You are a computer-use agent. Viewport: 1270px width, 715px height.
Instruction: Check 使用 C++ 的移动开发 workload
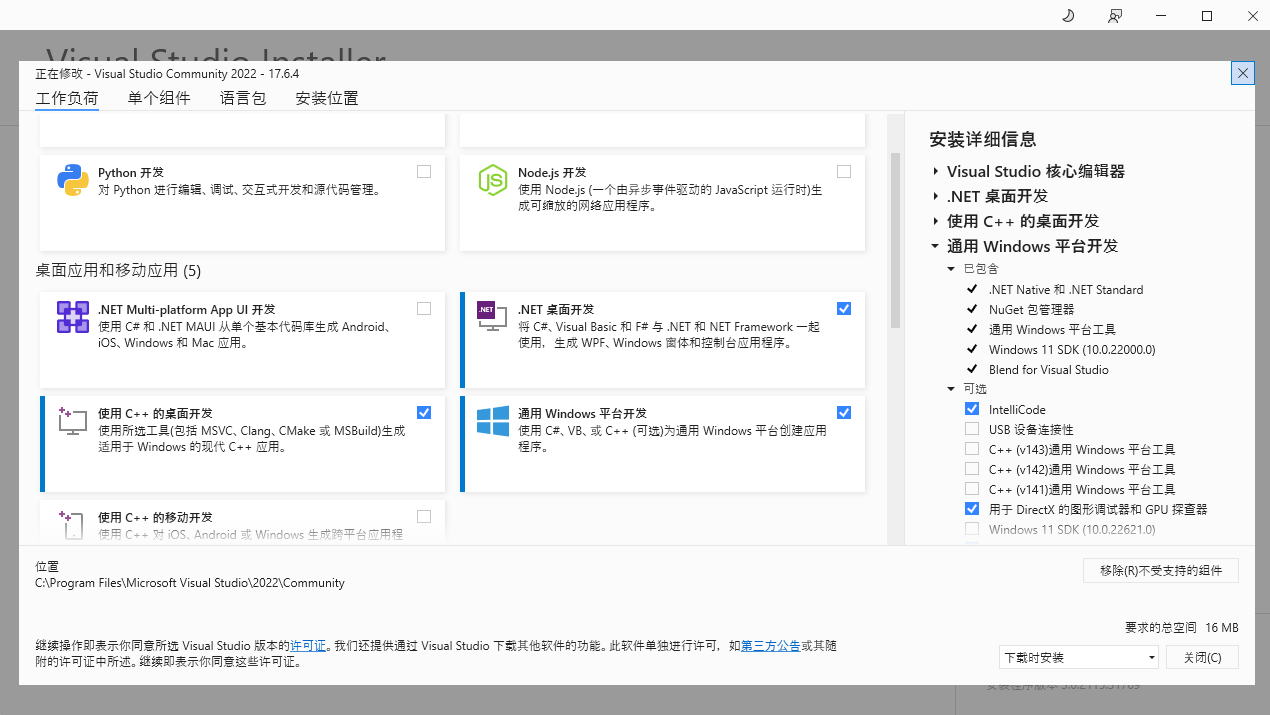[x=424, y=517]
